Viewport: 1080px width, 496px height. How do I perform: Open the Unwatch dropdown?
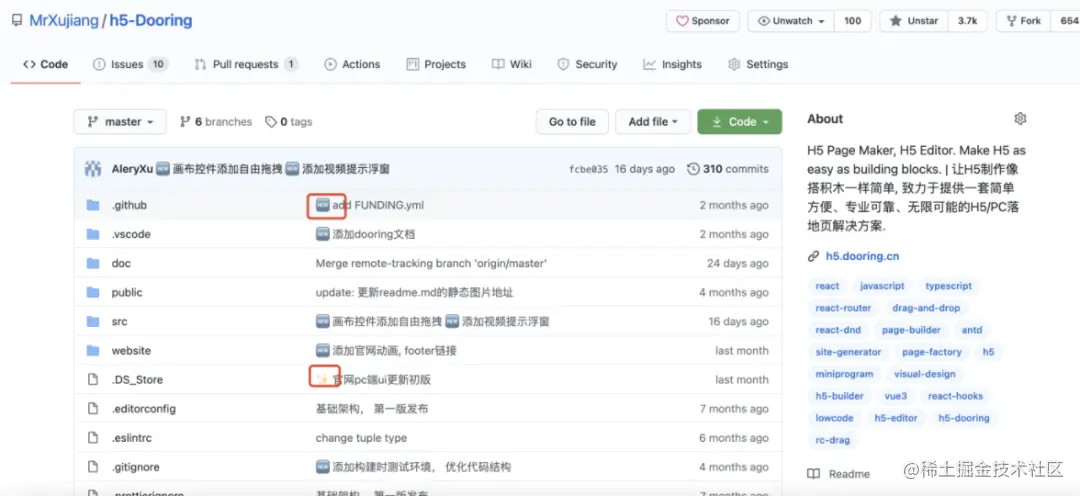click(791, 21)
